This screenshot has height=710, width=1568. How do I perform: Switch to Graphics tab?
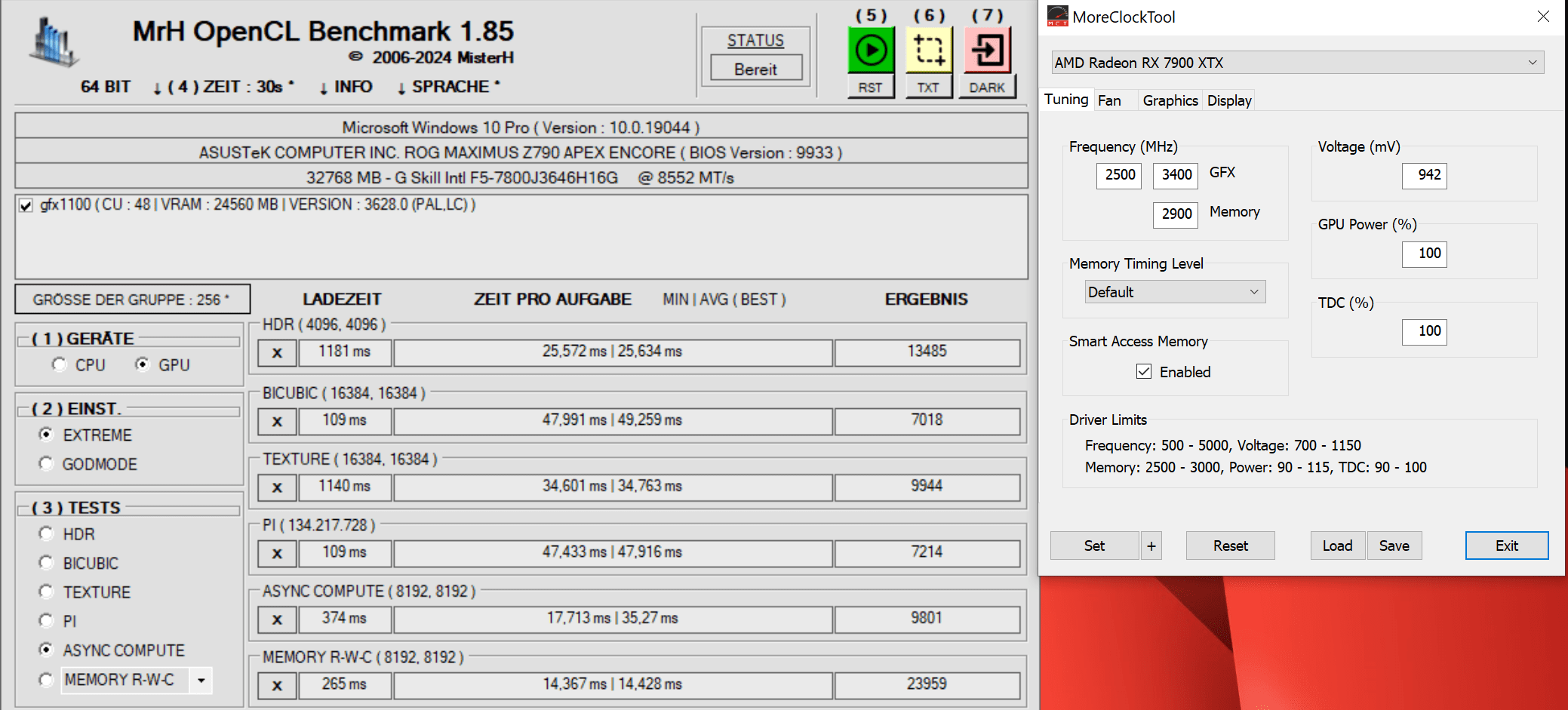pyautogui.click(x=1170, y=100)
